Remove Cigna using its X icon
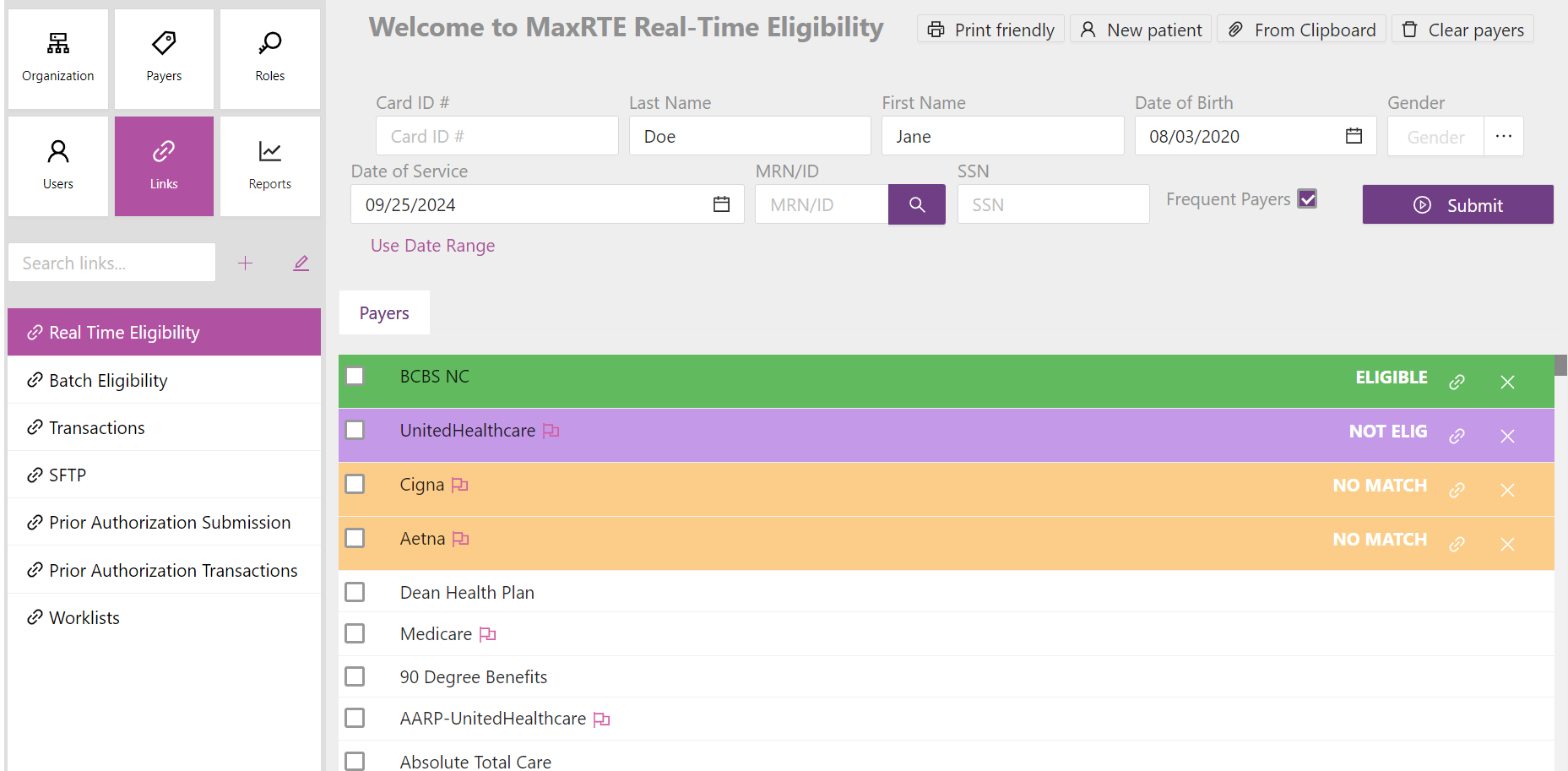The height and width of the screenshot is (771, 1568). click(x=1507, y=490)
